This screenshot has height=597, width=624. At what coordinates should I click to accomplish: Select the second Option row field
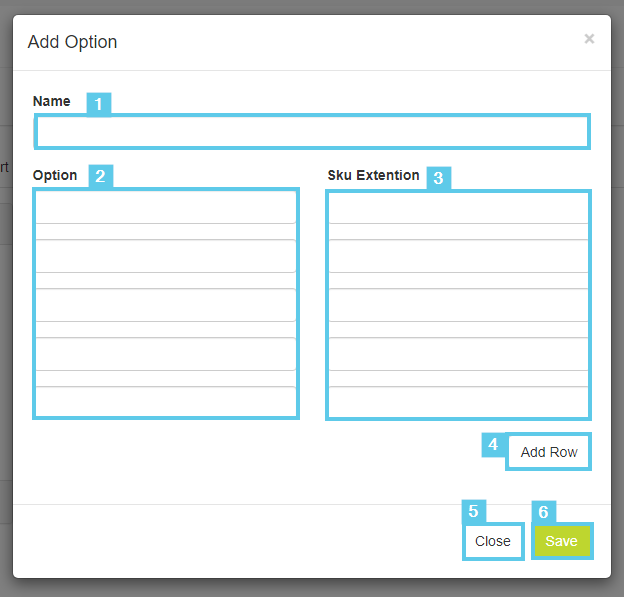pyautogui.click(x=166, y=256)
